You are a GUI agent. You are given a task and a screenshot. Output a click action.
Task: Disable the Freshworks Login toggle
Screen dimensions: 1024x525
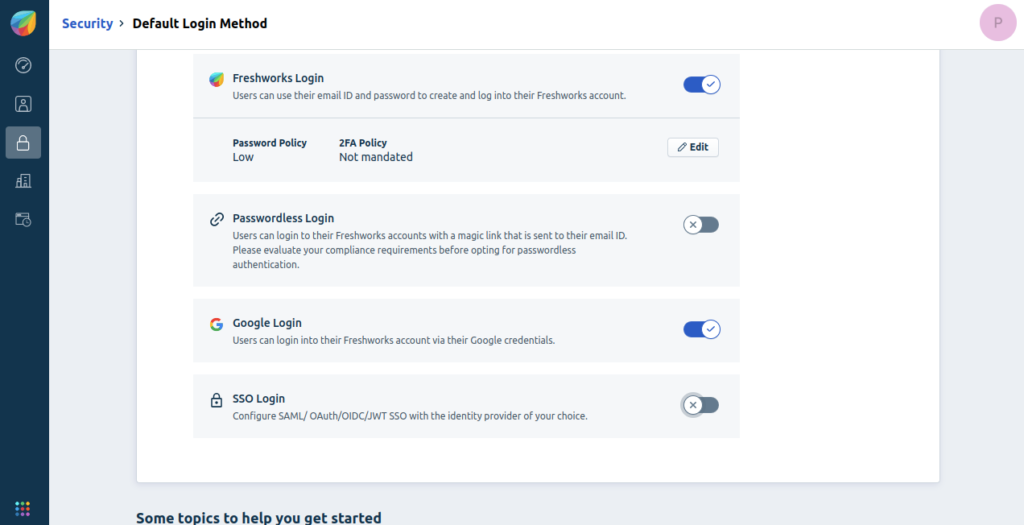pos(701,84)
